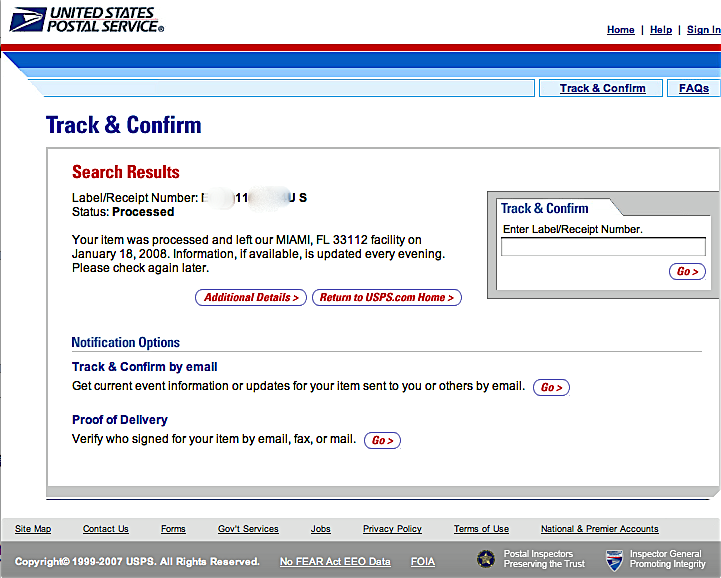Open the Terms of Use footer link

(481, 529)
